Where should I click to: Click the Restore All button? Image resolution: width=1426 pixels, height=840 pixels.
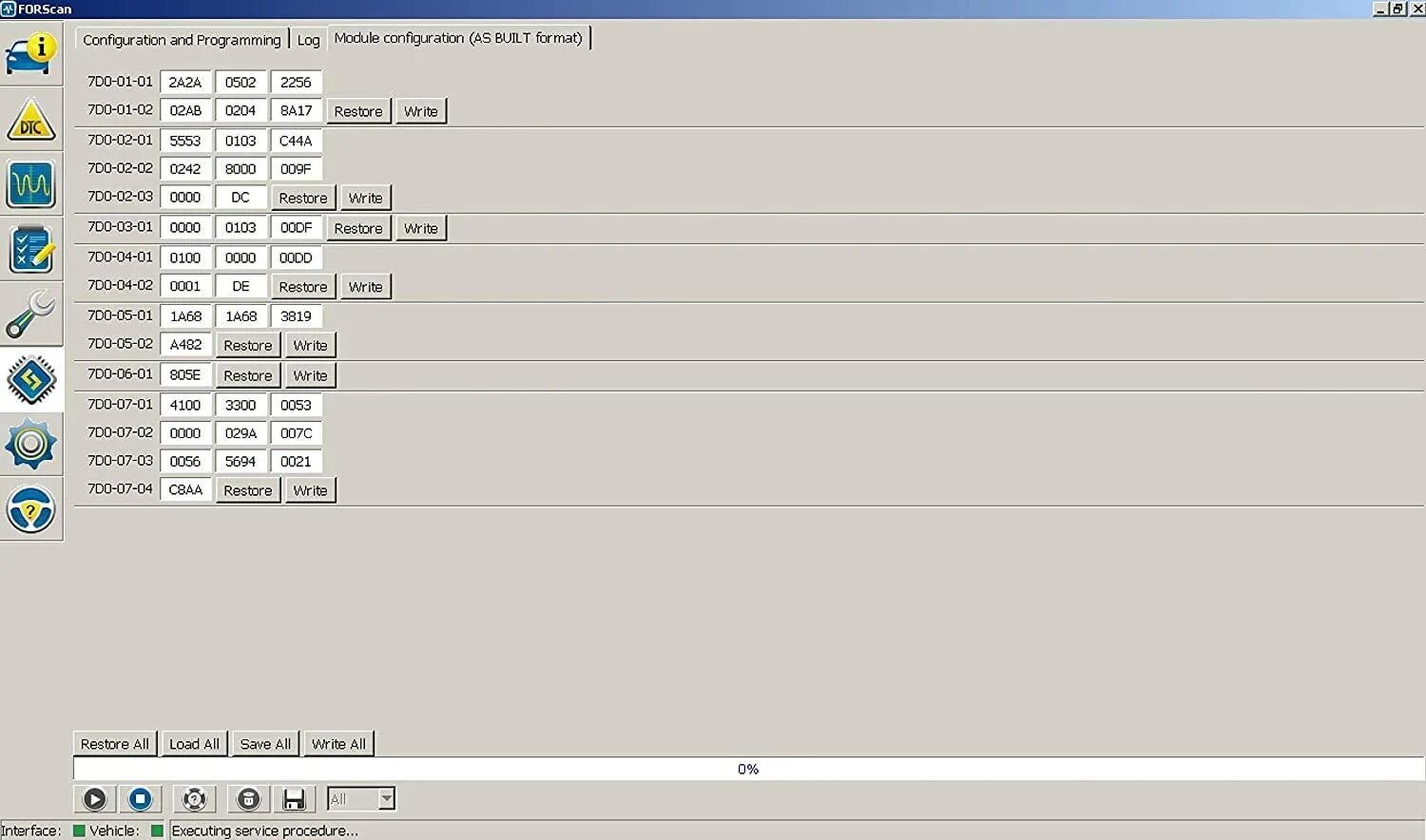click(115, 744)
